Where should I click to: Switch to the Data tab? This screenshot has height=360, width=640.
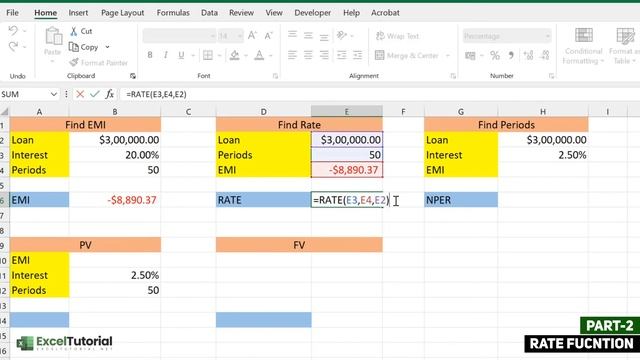coord(209,13)
